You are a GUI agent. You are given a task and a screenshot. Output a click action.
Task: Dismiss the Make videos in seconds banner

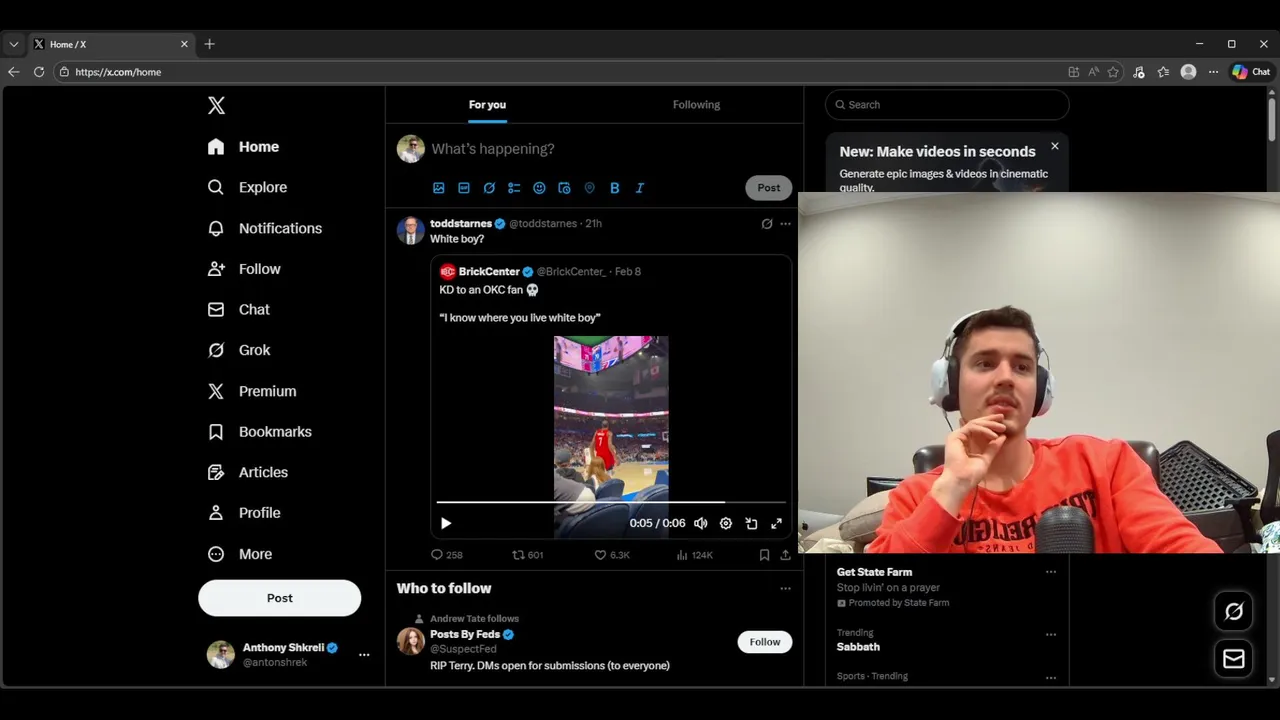(x=1054, y=146)
